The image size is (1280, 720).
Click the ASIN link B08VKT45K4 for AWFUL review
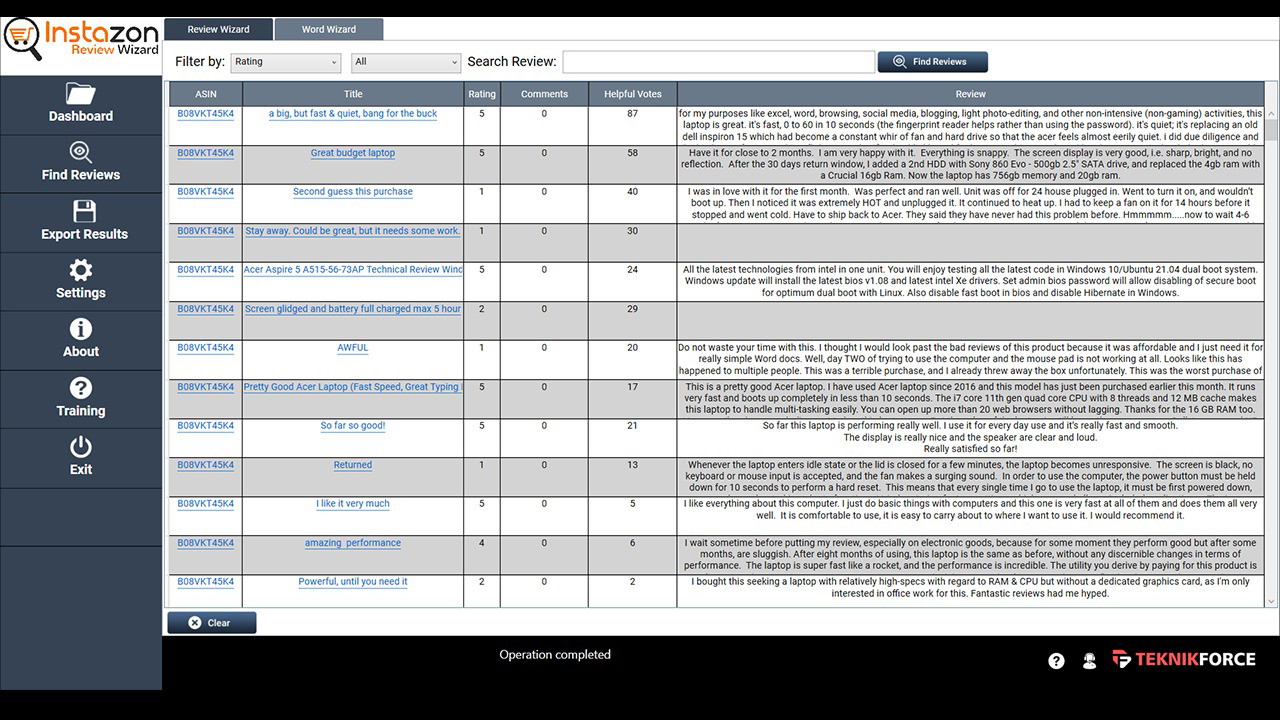pos(204,347)
